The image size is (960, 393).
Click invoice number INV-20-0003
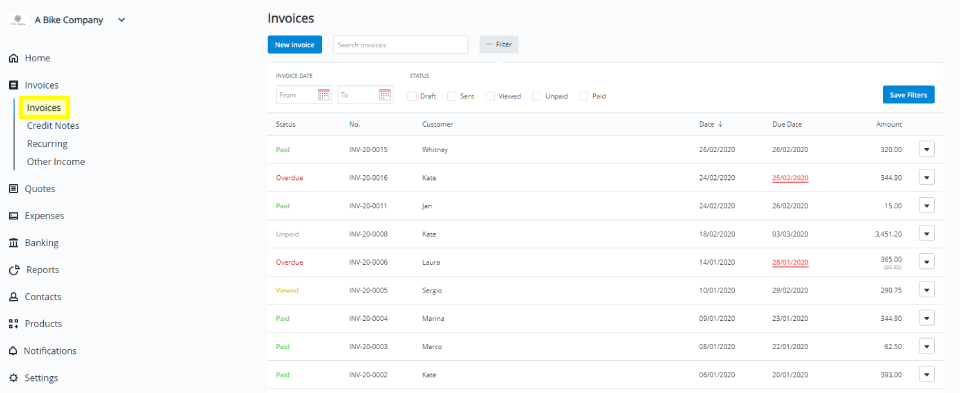pyautogui.click(x=369, y=346)
